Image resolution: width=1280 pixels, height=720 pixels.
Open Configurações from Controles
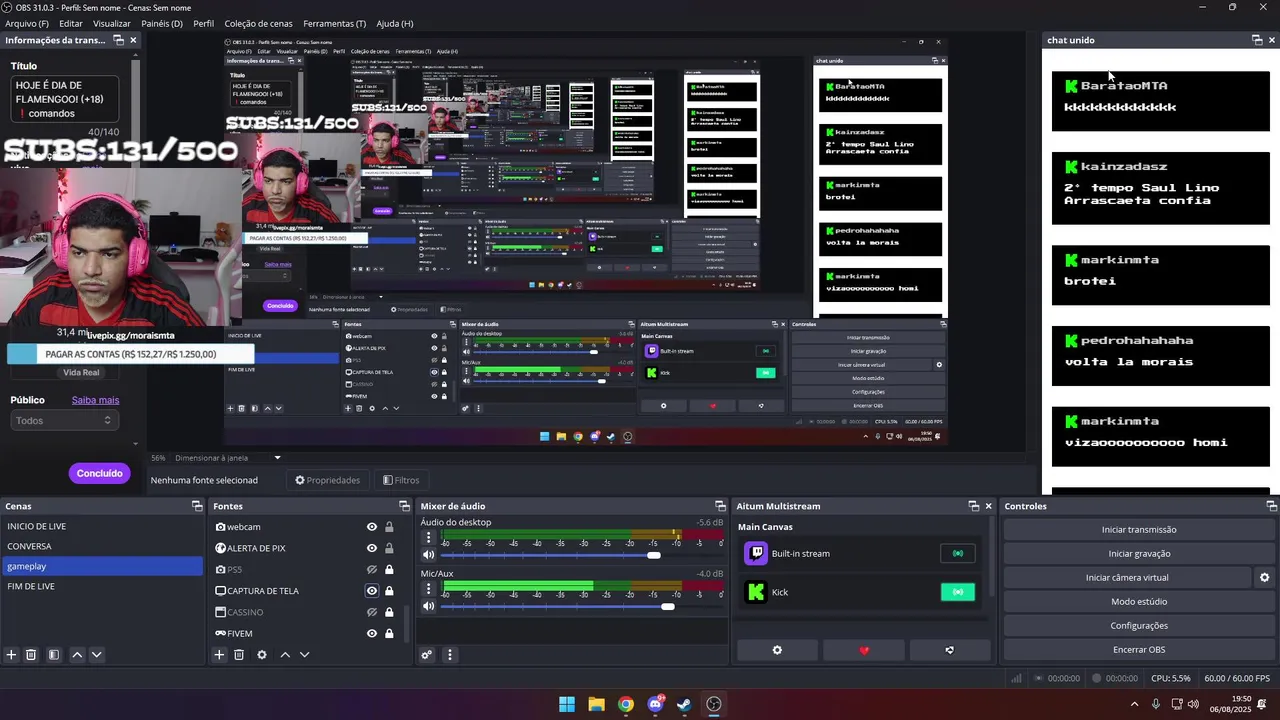coord(1139,625)
